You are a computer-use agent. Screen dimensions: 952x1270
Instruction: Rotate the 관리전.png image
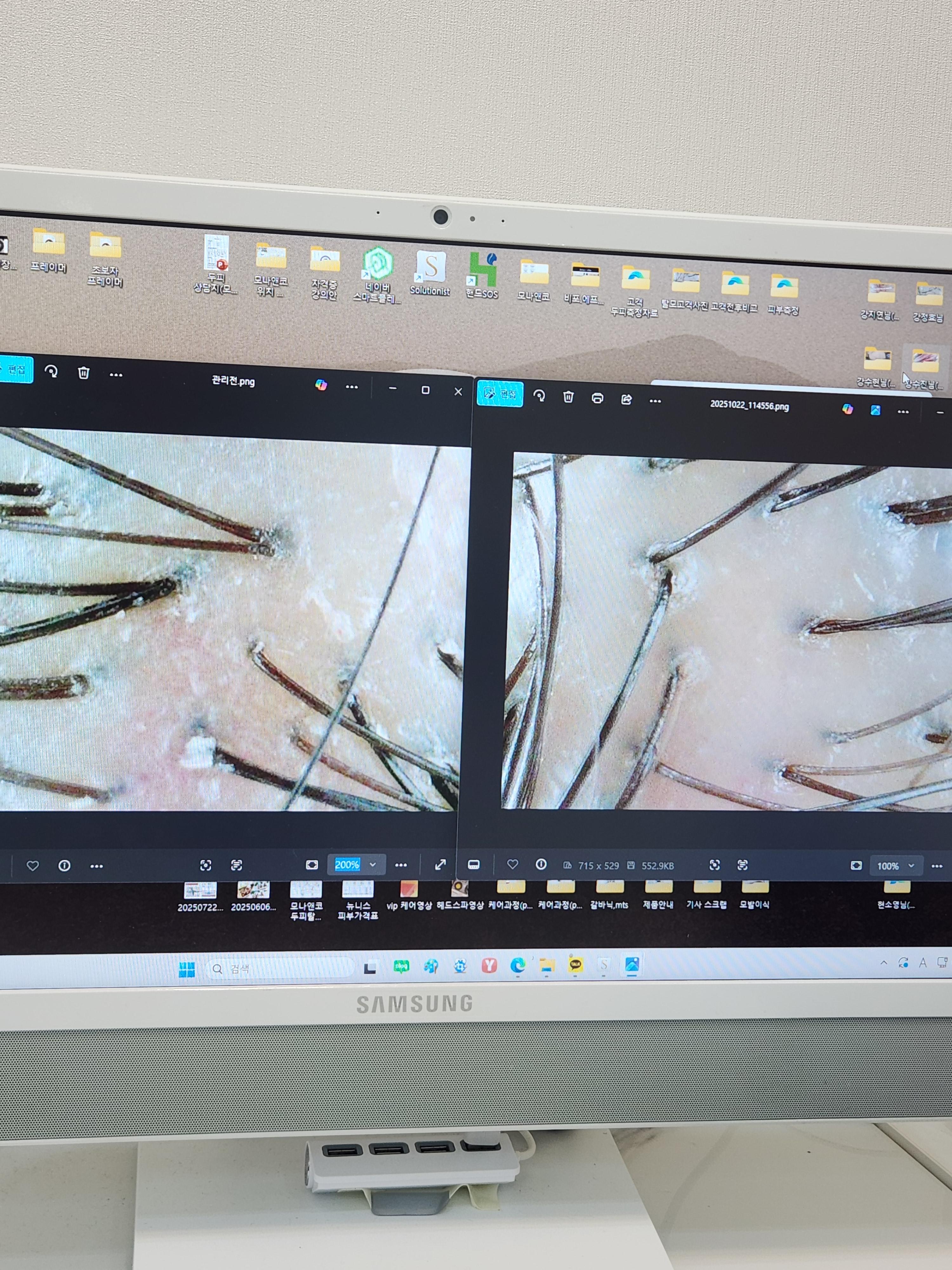pos(51,371)
